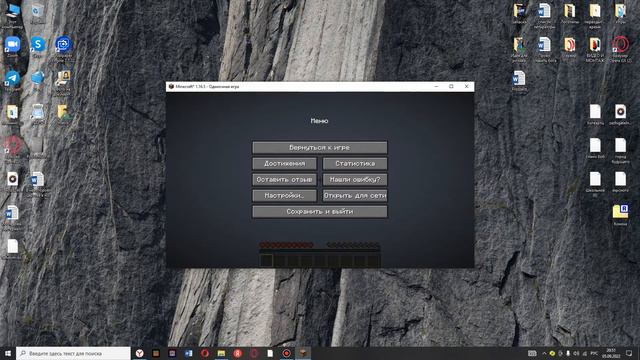Screen dimensions: 640x360
Task: Open Yandex Browser from the taskbar
Action: coord(140,353)
